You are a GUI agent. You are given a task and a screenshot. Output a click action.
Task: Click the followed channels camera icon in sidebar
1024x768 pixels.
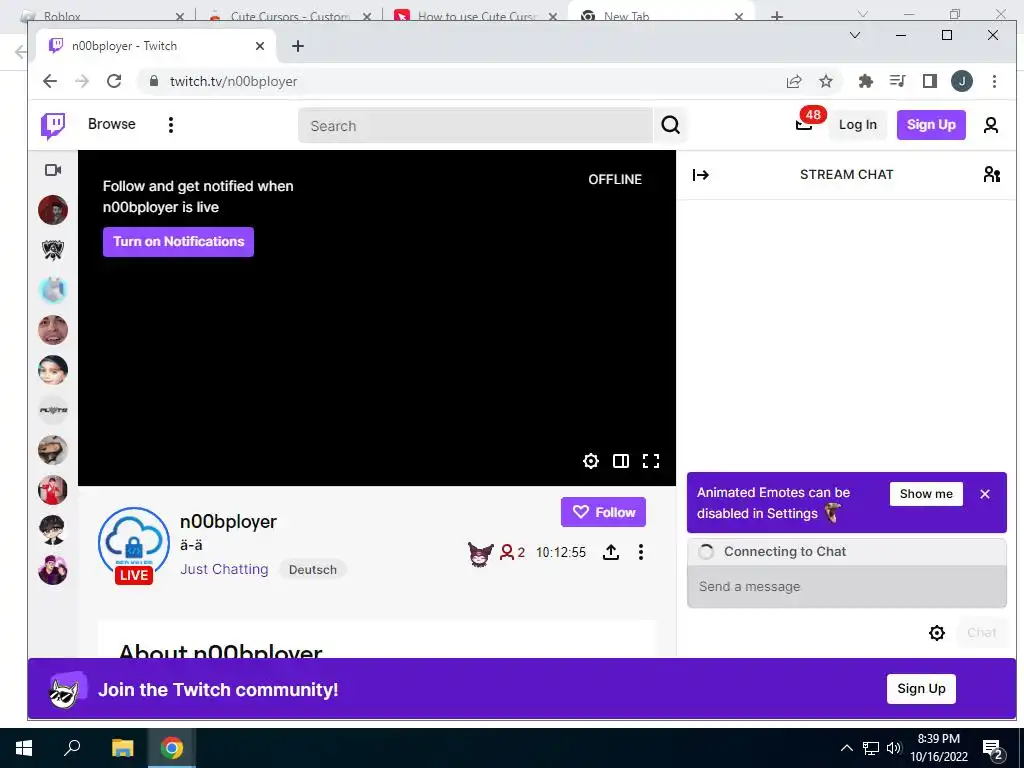click(53, 170)
